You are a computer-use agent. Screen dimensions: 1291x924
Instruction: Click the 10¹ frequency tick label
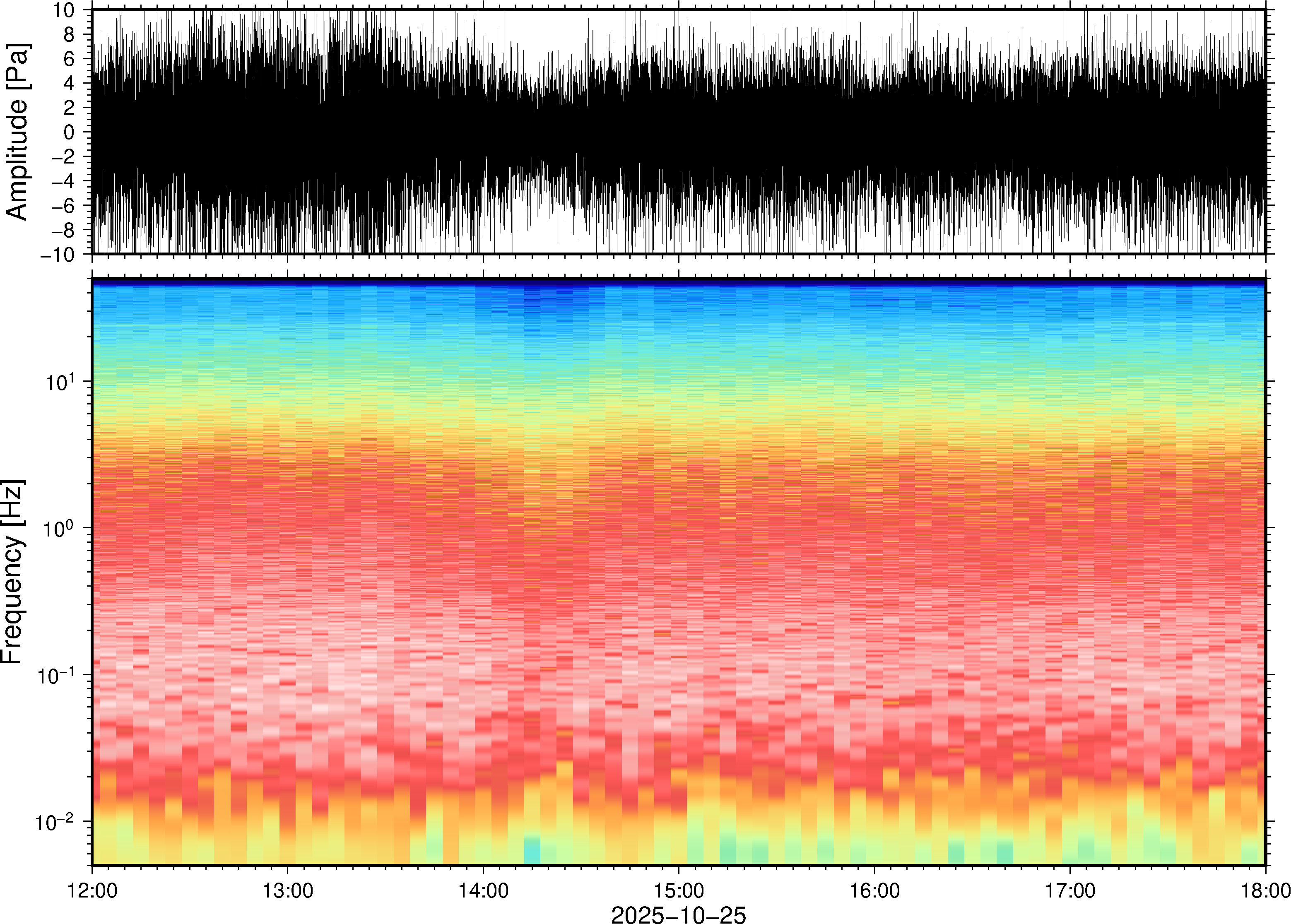[61, 382]
